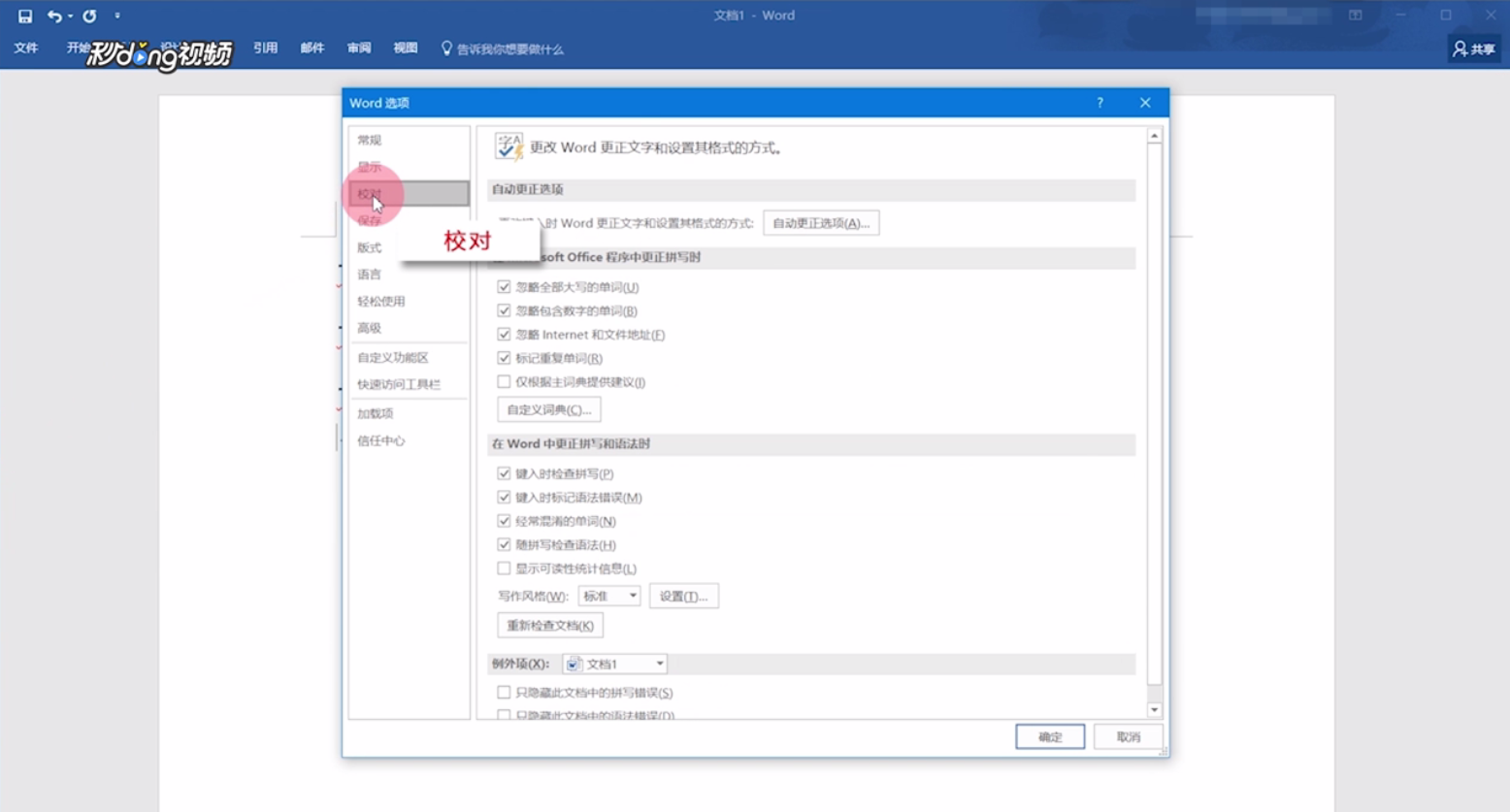Screen dimensions: 1510x812
Task: Click the lightbulb Tell Me icon
Action: coord(446,48)
